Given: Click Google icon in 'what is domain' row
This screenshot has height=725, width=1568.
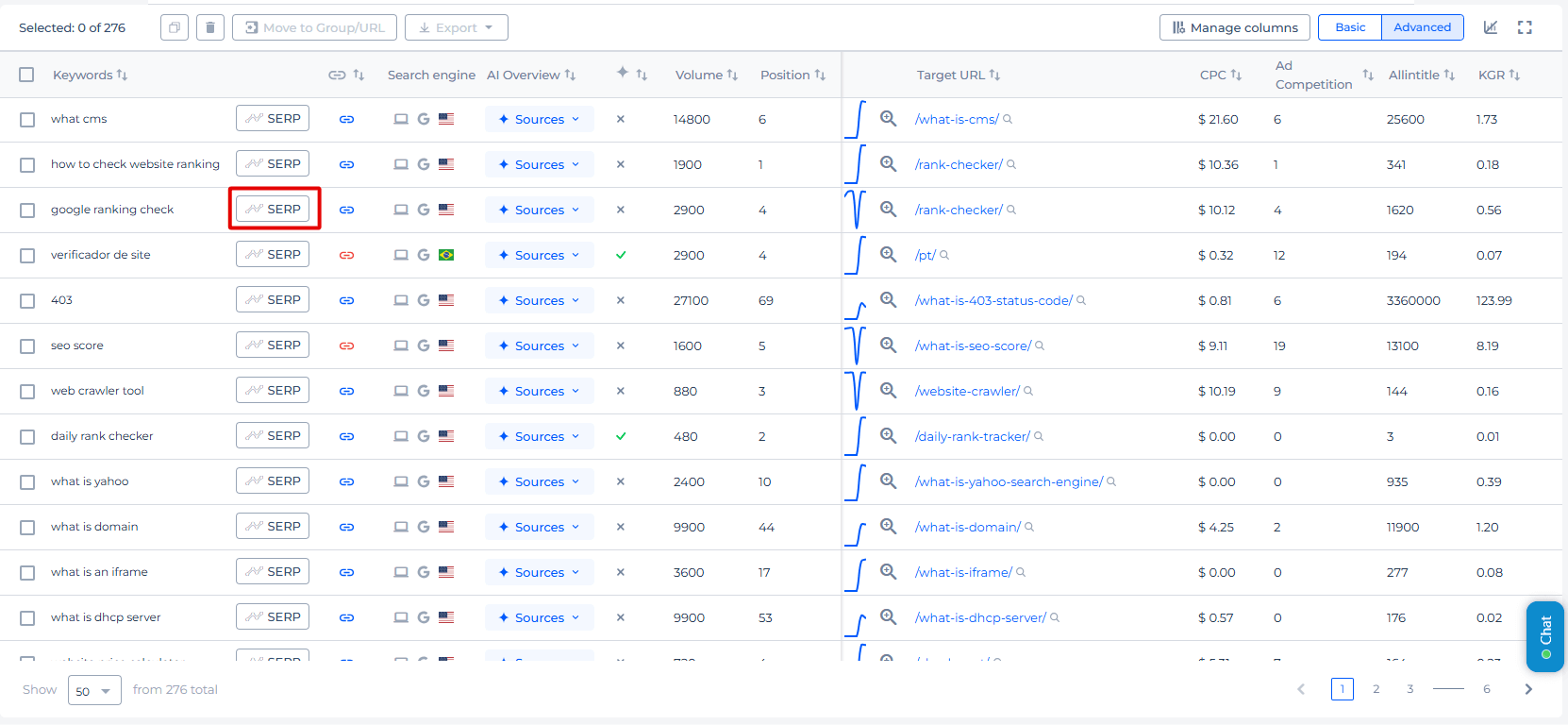Looking at the screenshot, I should (424, 527).
